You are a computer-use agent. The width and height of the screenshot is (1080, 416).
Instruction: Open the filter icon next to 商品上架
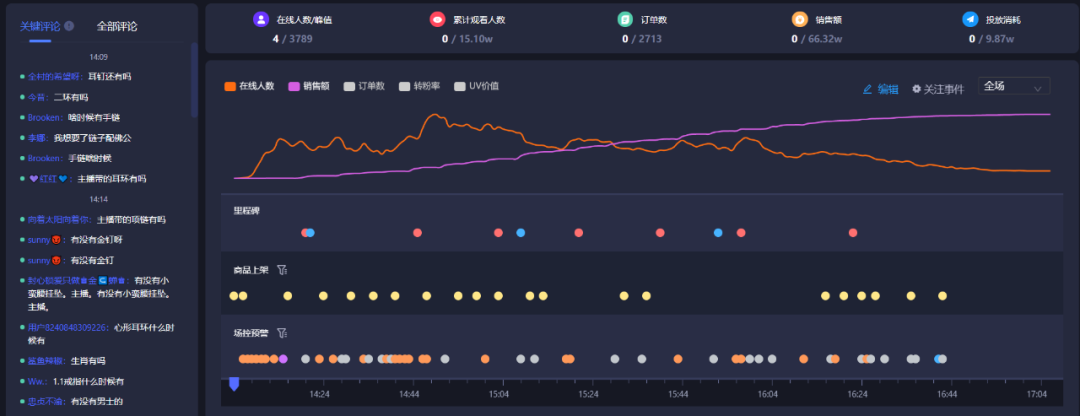tap(282, 270)
